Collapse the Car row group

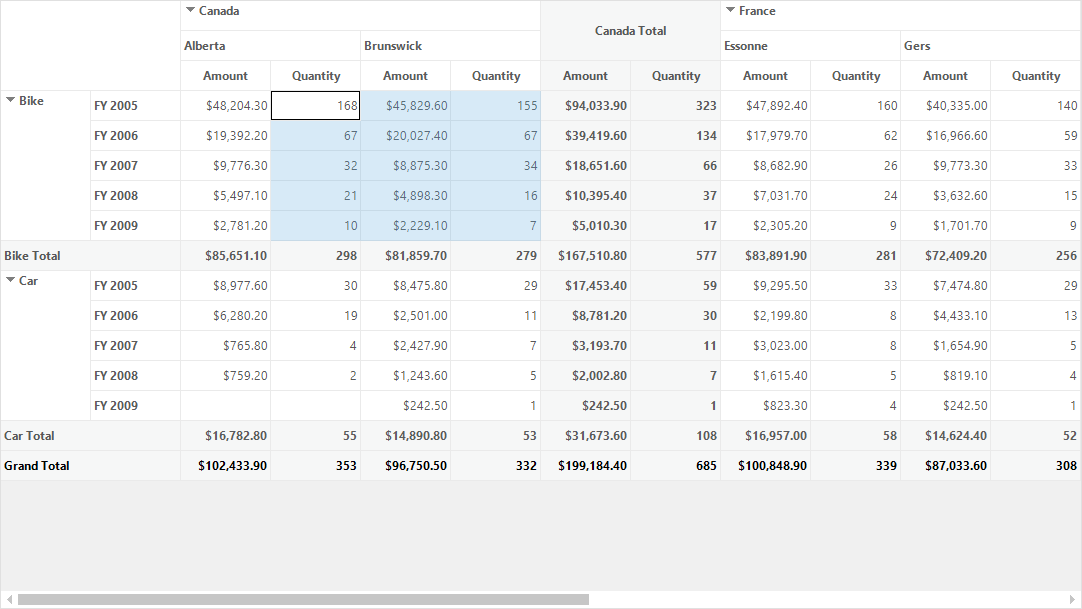click(10, 280)
